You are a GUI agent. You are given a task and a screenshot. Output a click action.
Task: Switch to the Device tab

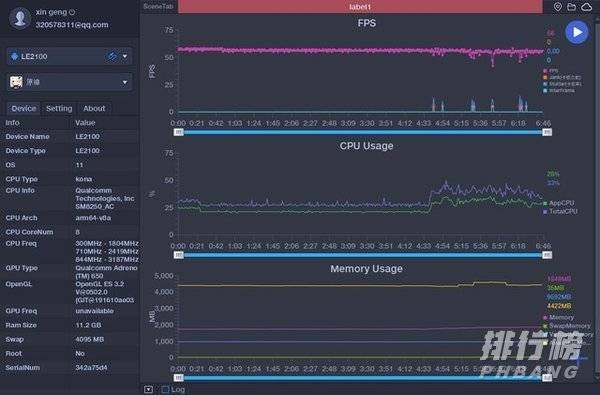(24, 108)
